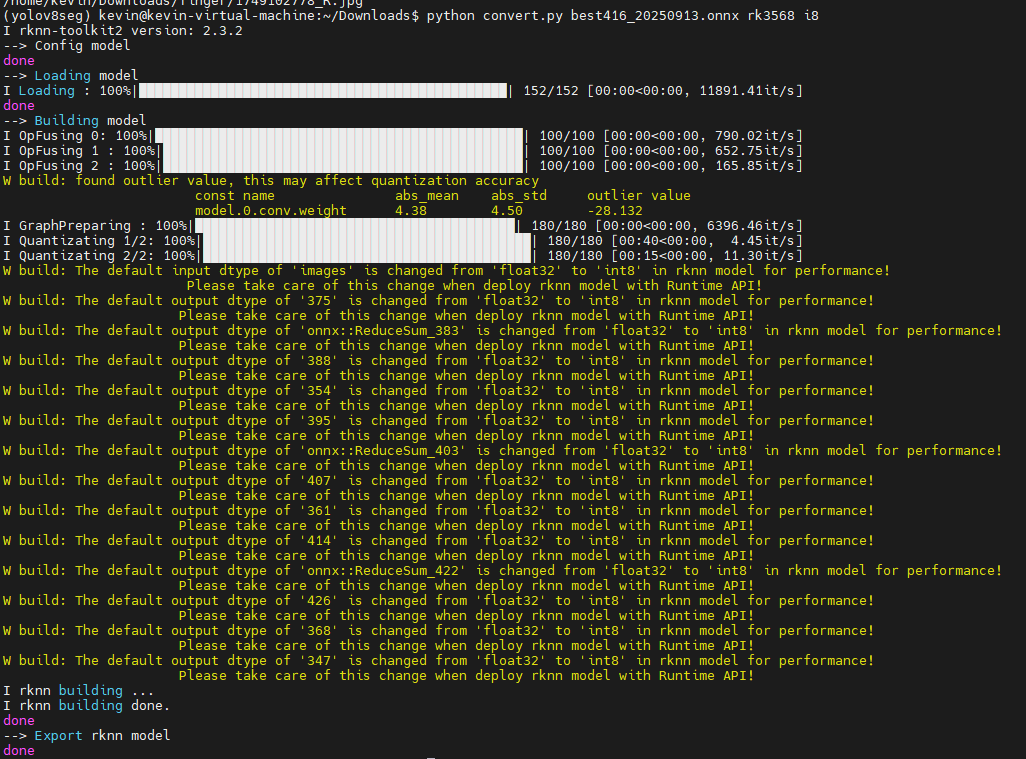The width and height of the screenshot is (1026, 759).
Task: Click the 'found outlier value' warning line
Action: coord(271,181)
